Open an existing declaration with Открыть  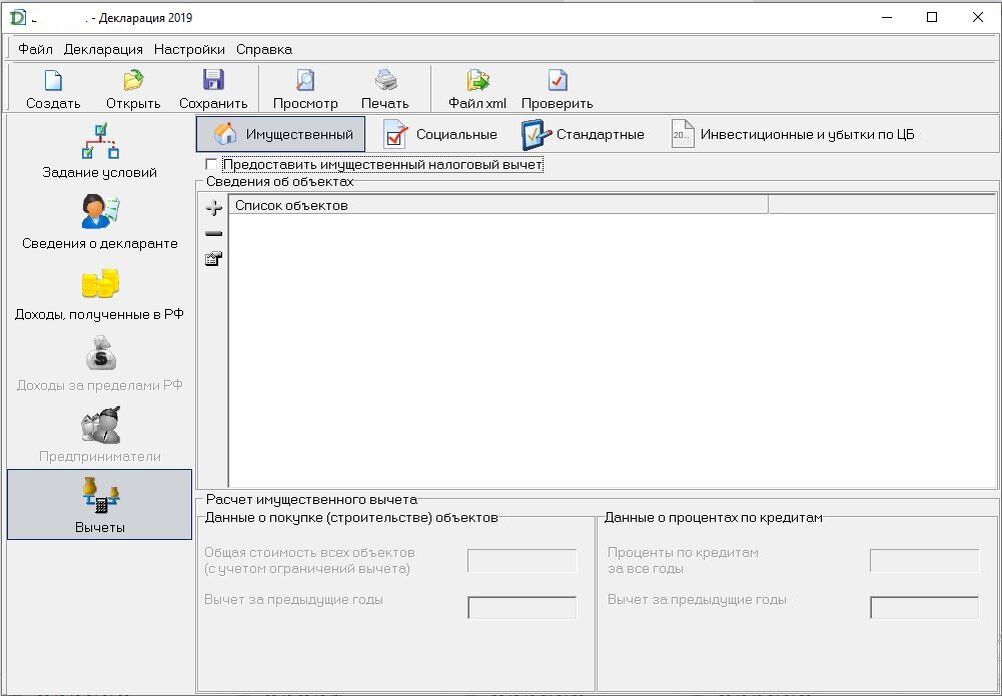133,89
